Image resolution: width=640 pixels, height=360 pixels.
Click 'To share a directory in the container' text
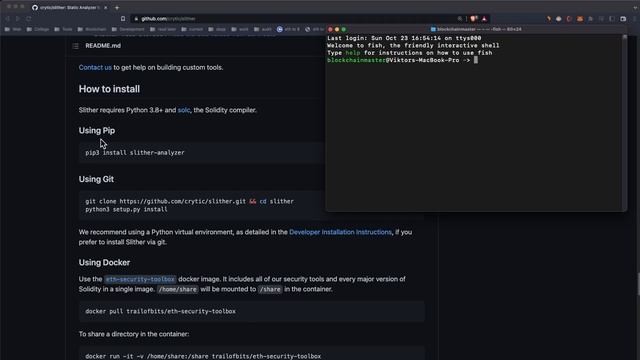pyautogui.click(x=134, y=334)
